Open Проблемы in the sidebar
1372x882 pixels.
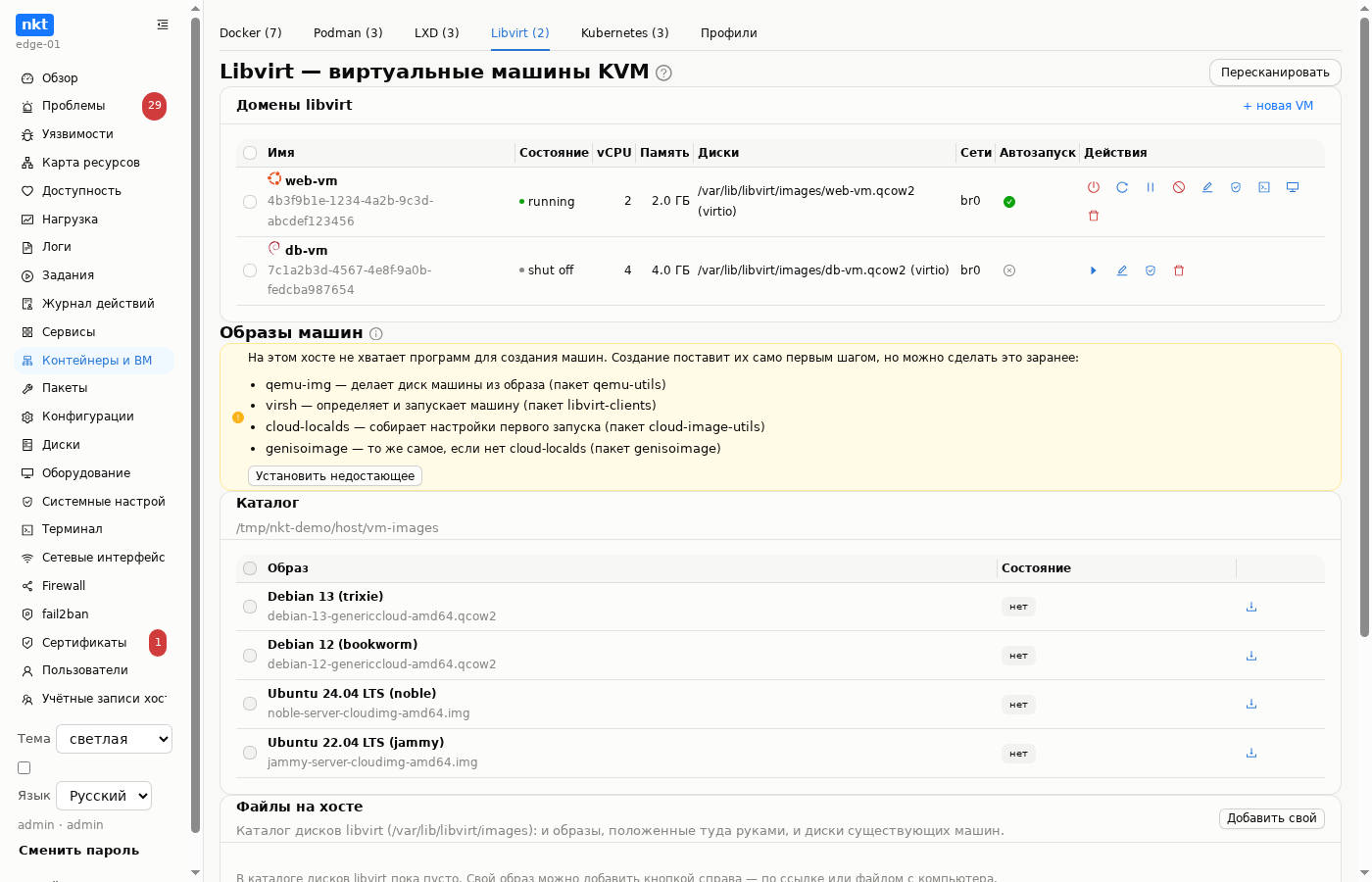pyautogui.click(x=94, y=106)
